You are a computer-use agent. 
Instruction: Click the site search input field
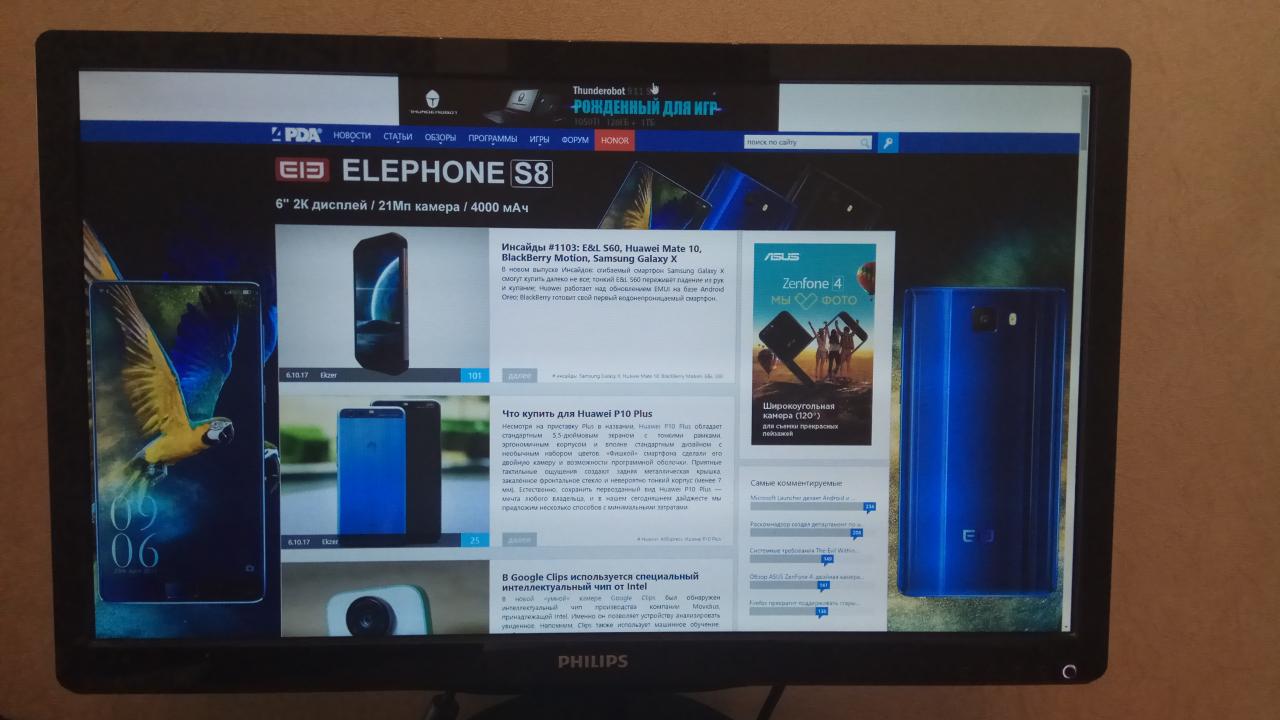pos(802,143)
